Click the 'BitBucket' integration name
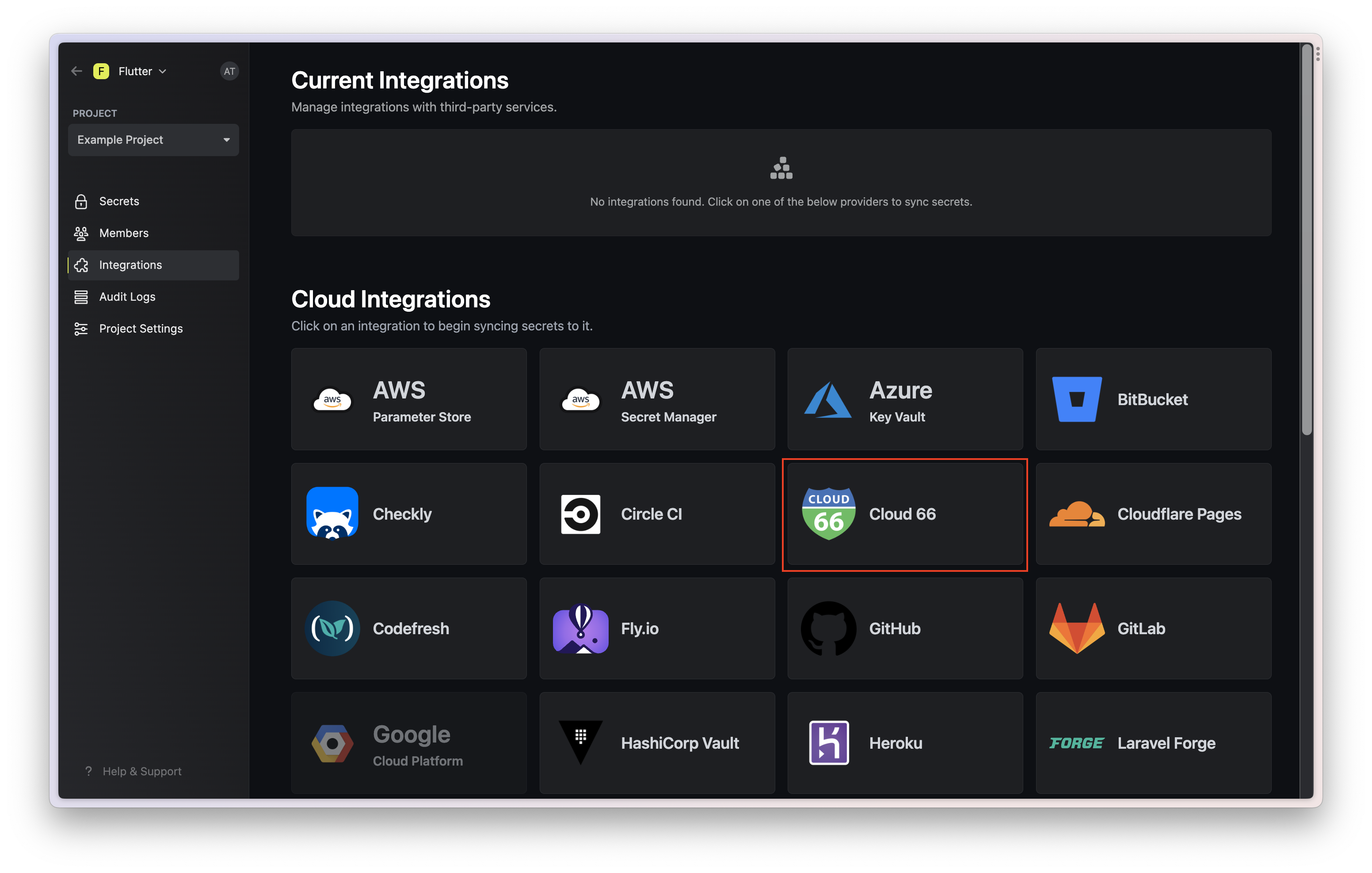 (x=1153, y=399)
